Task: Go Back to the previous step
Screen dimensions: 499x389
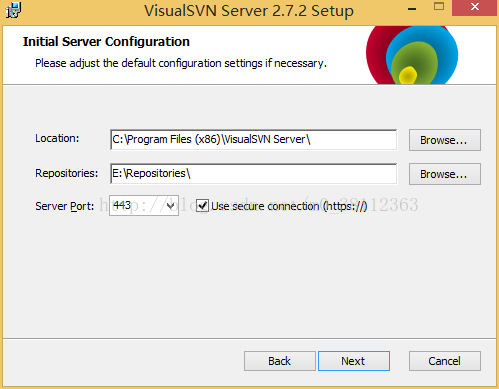Action: coord(280,361)
